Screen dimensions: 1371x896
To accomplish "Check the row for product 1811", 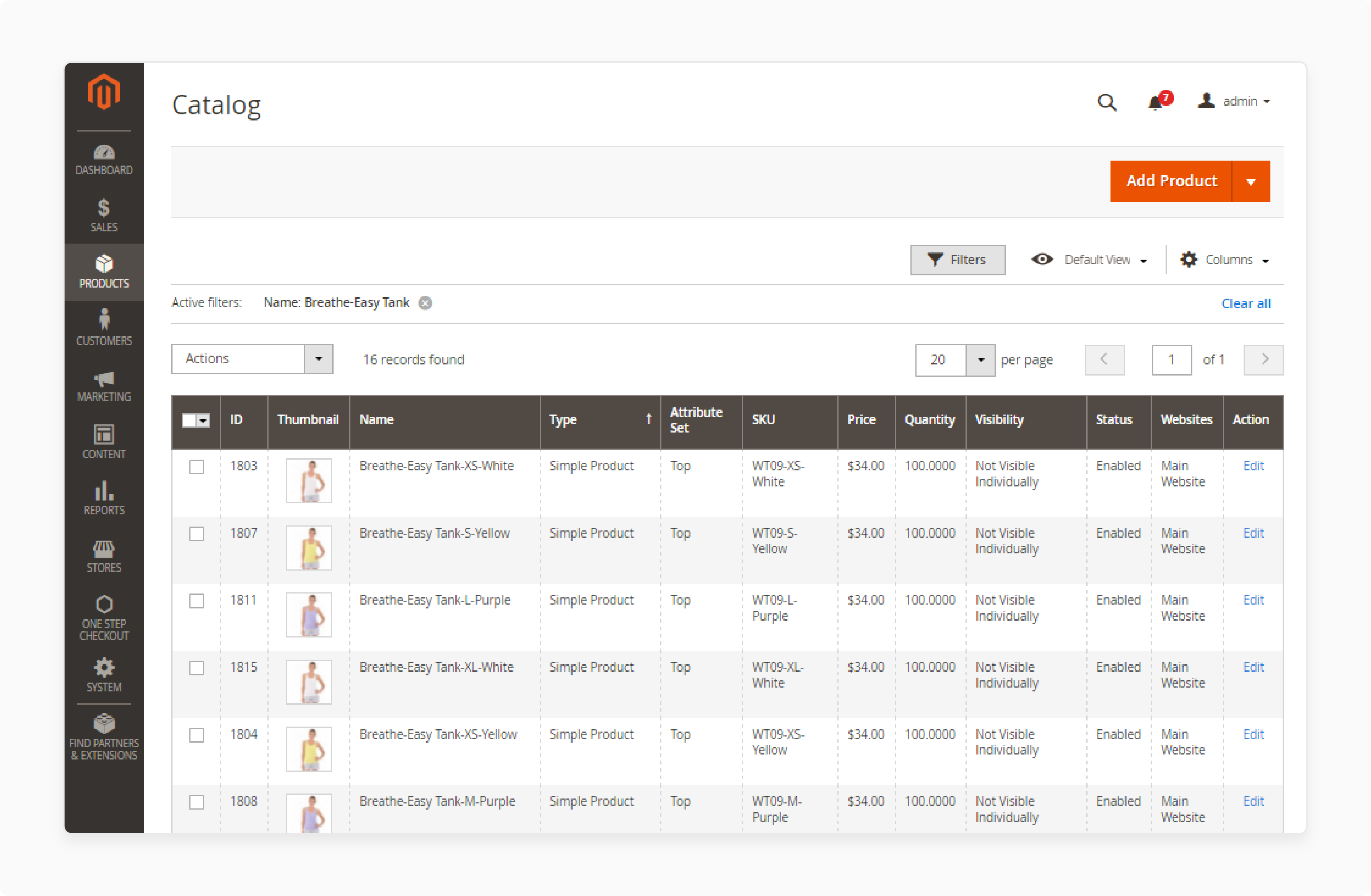I will tap(197, 601).
